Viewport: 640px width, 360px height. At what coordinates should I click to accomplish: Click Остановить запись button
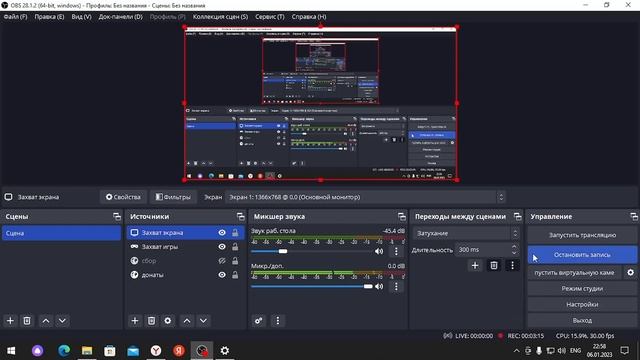582,255
